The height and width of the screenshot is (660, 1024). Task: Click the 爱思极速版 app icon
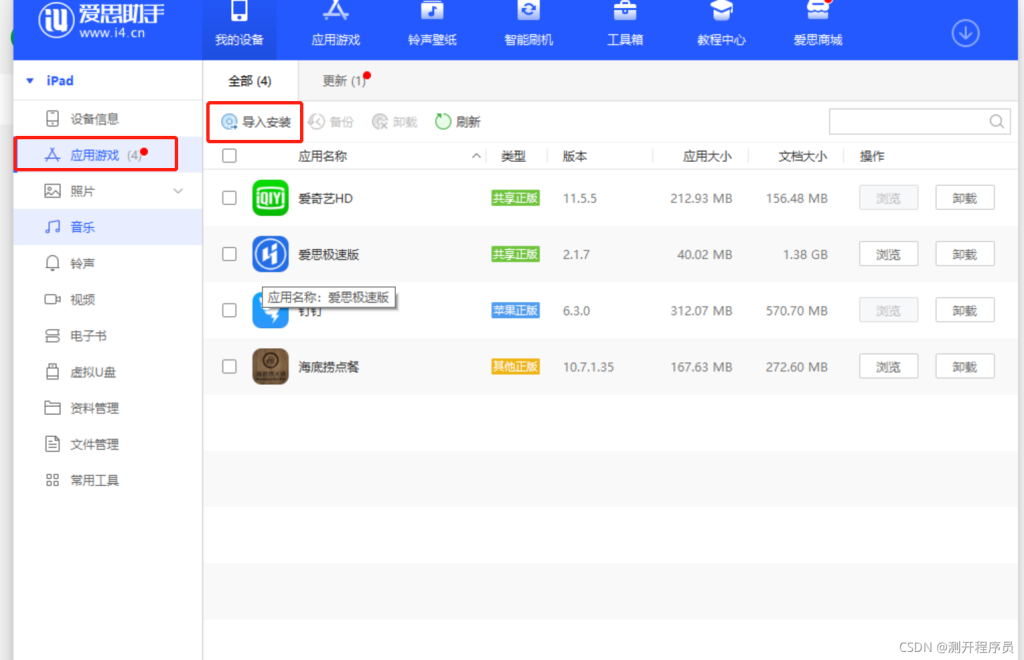(270, 254)
